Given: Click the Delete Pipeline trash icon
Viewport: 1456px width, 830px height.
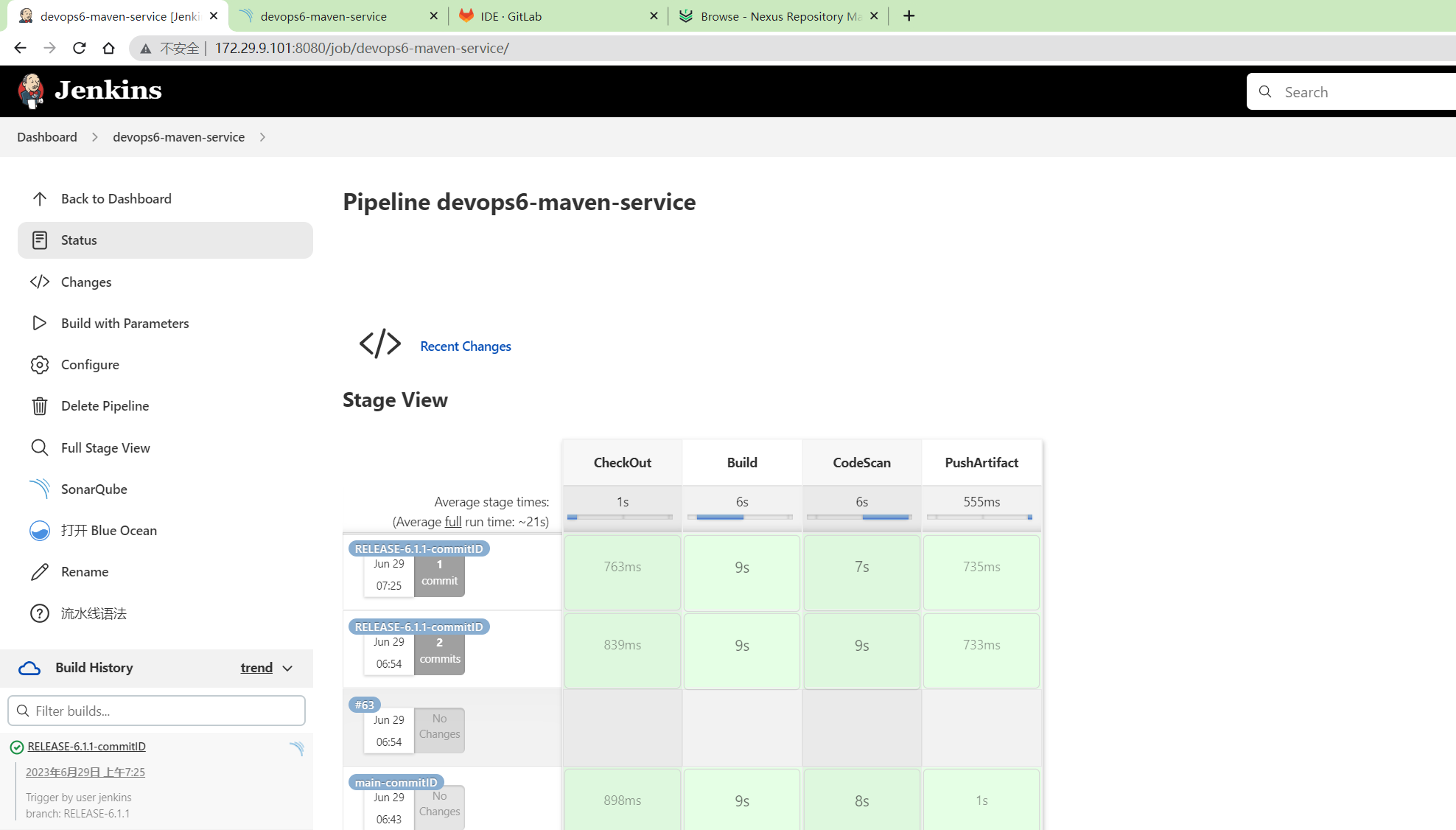Looking at the screenshot, I should pyautogui.click(x=40, y=406).
